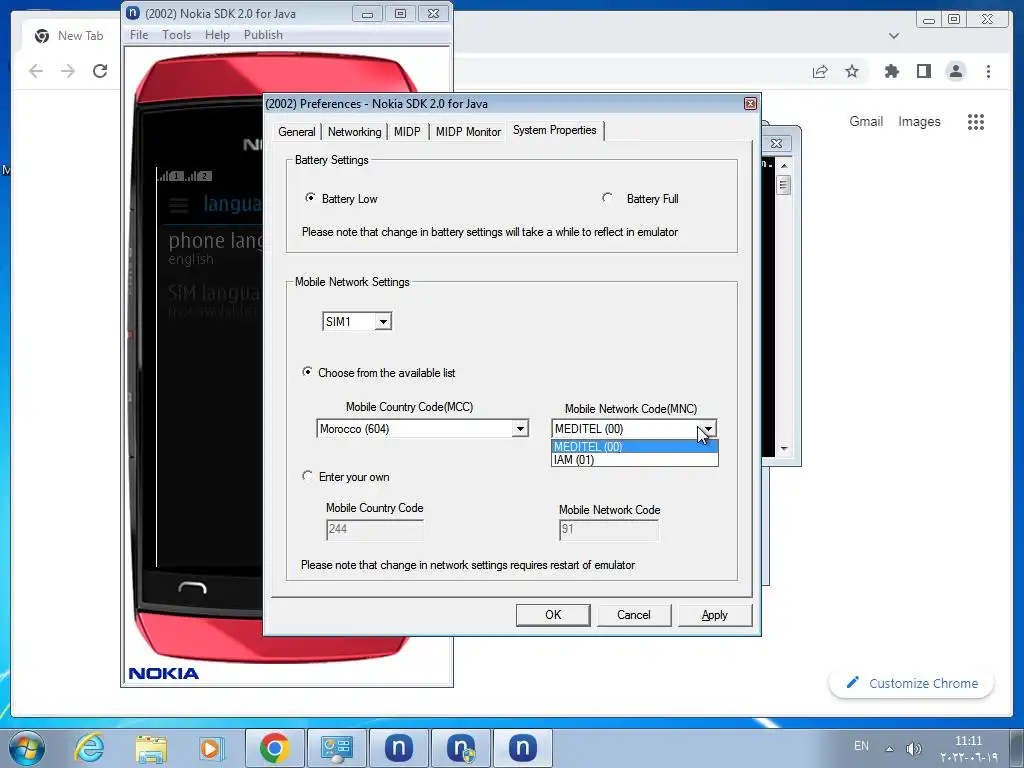Select the Enter your own radio button
1024x768 pixels.
tap(307, 476)
